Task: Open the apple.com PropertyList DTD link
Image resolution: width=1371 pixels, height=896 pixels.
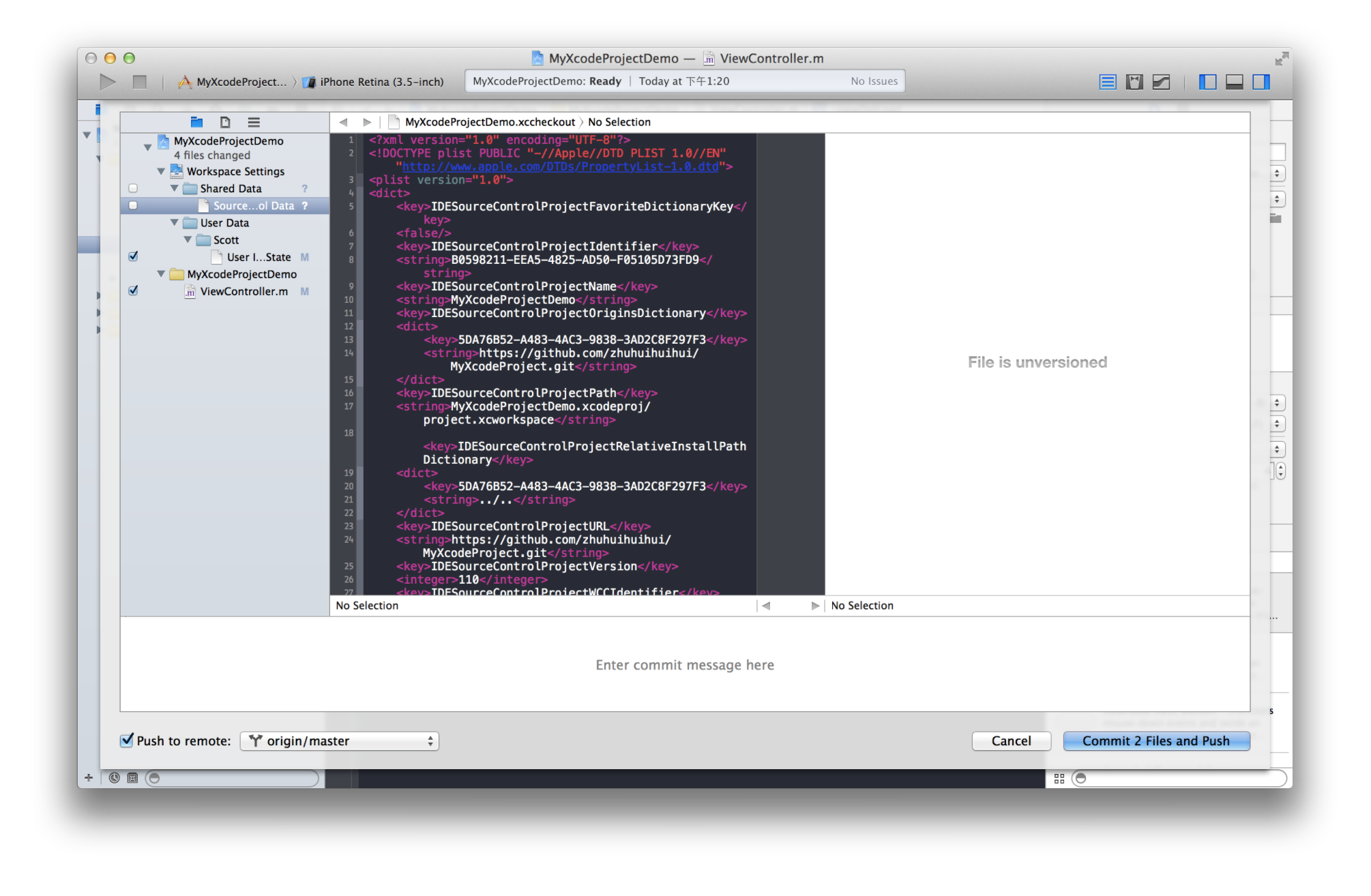Action: [x=560, y=166]
